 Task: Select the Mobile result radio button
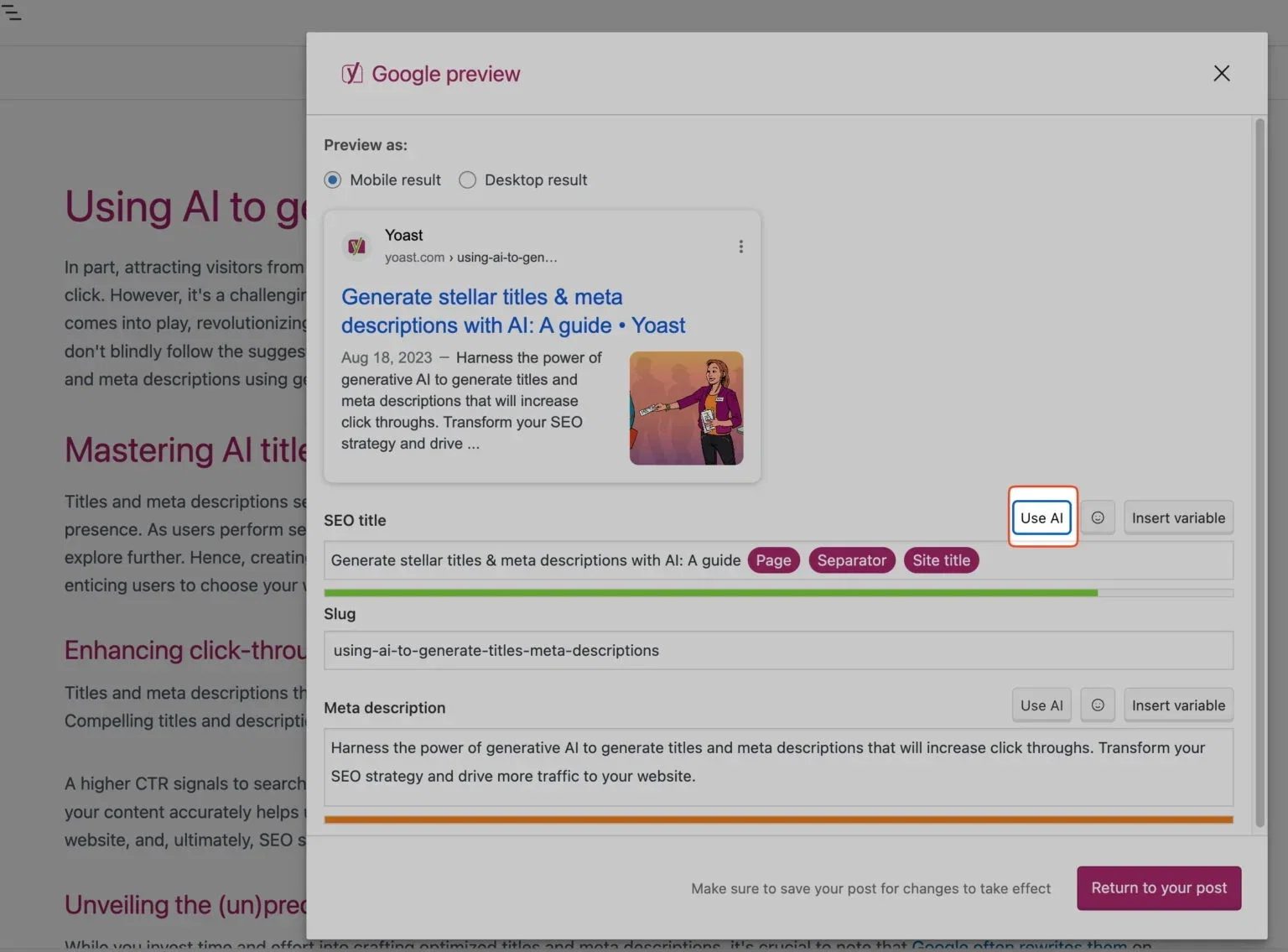[333, 180]
